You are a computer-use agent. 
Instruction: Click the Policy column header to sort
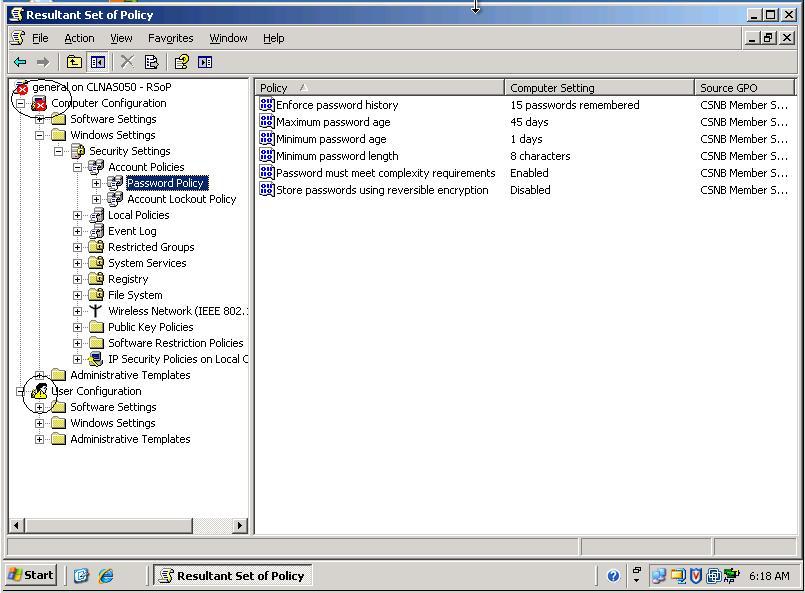pos(380,87)
